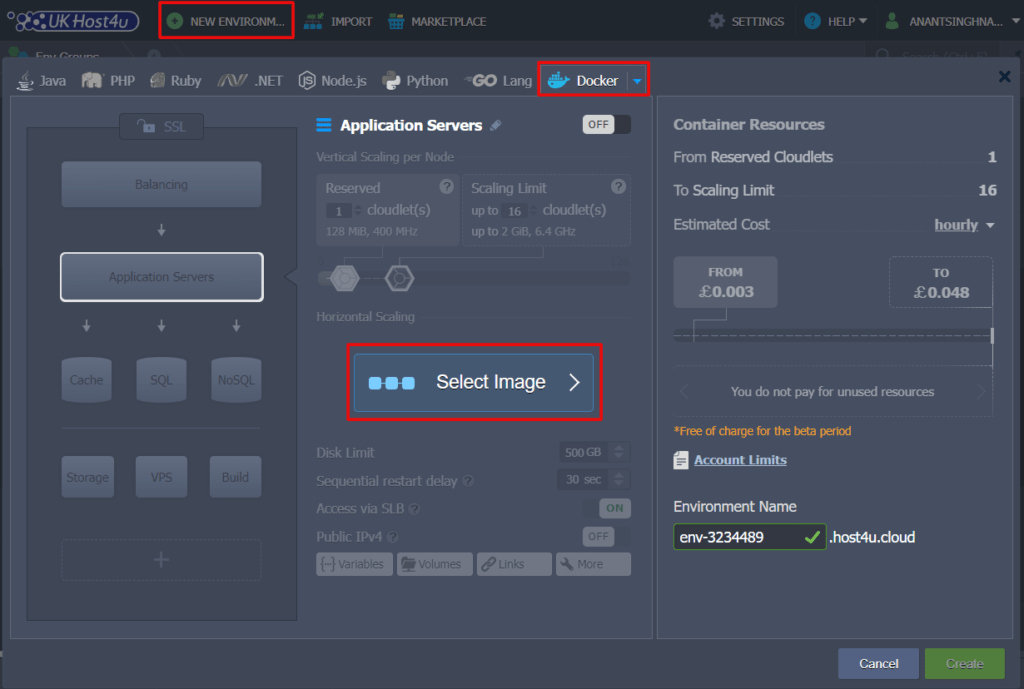This screenshot has width=1024, height=689.
Task: Open the Variables settings
Action: [x=354, y=564]
